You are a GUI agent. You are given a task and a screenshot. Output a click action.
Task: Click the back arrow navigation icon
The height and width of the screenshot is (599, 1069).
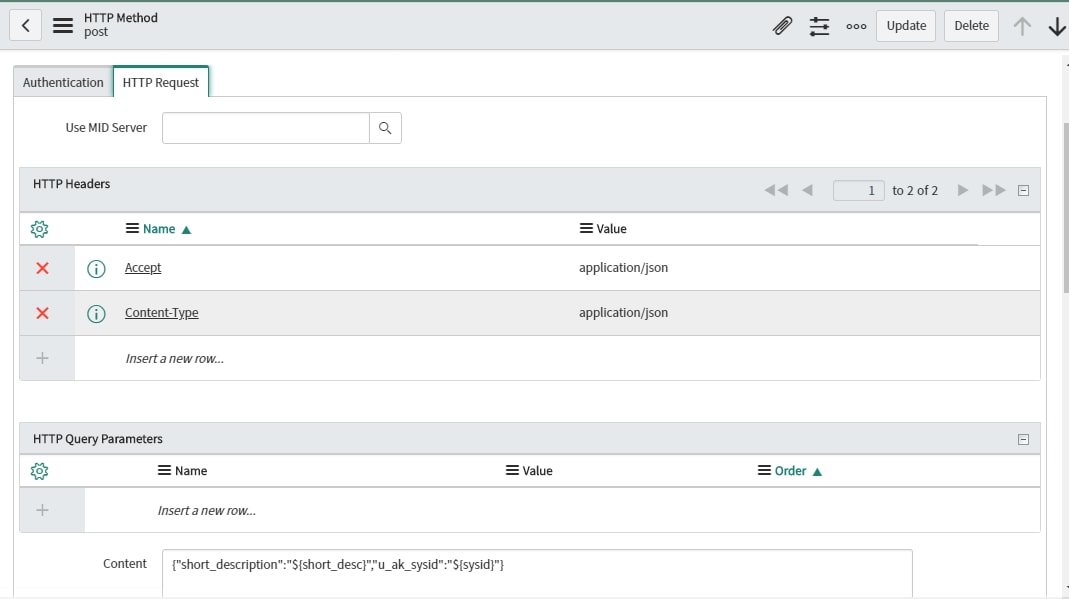[x=24, y=25]
